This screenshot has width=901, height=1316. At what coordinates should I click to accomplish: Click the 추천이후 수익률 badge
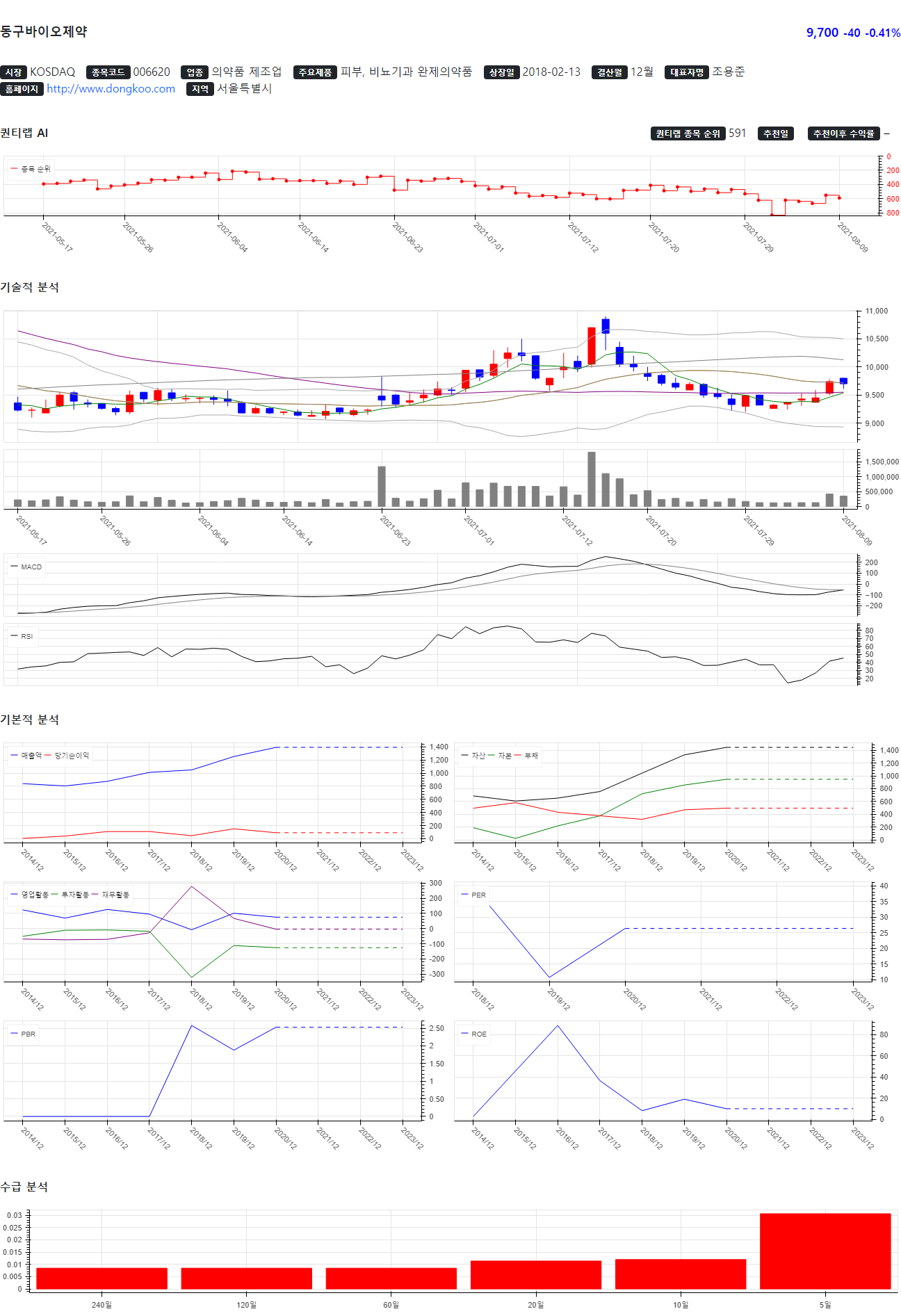point(844,133)
